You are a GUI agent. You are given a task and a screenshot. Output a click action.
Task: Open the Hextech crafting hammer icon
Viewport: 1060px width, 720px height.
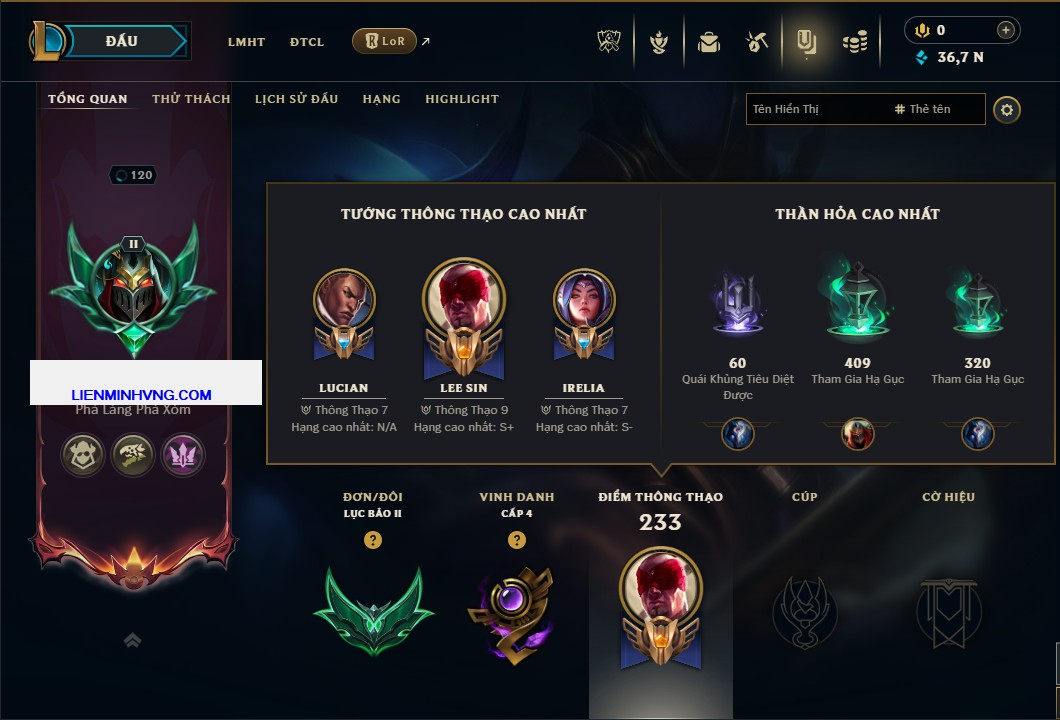tap(757, 43)
